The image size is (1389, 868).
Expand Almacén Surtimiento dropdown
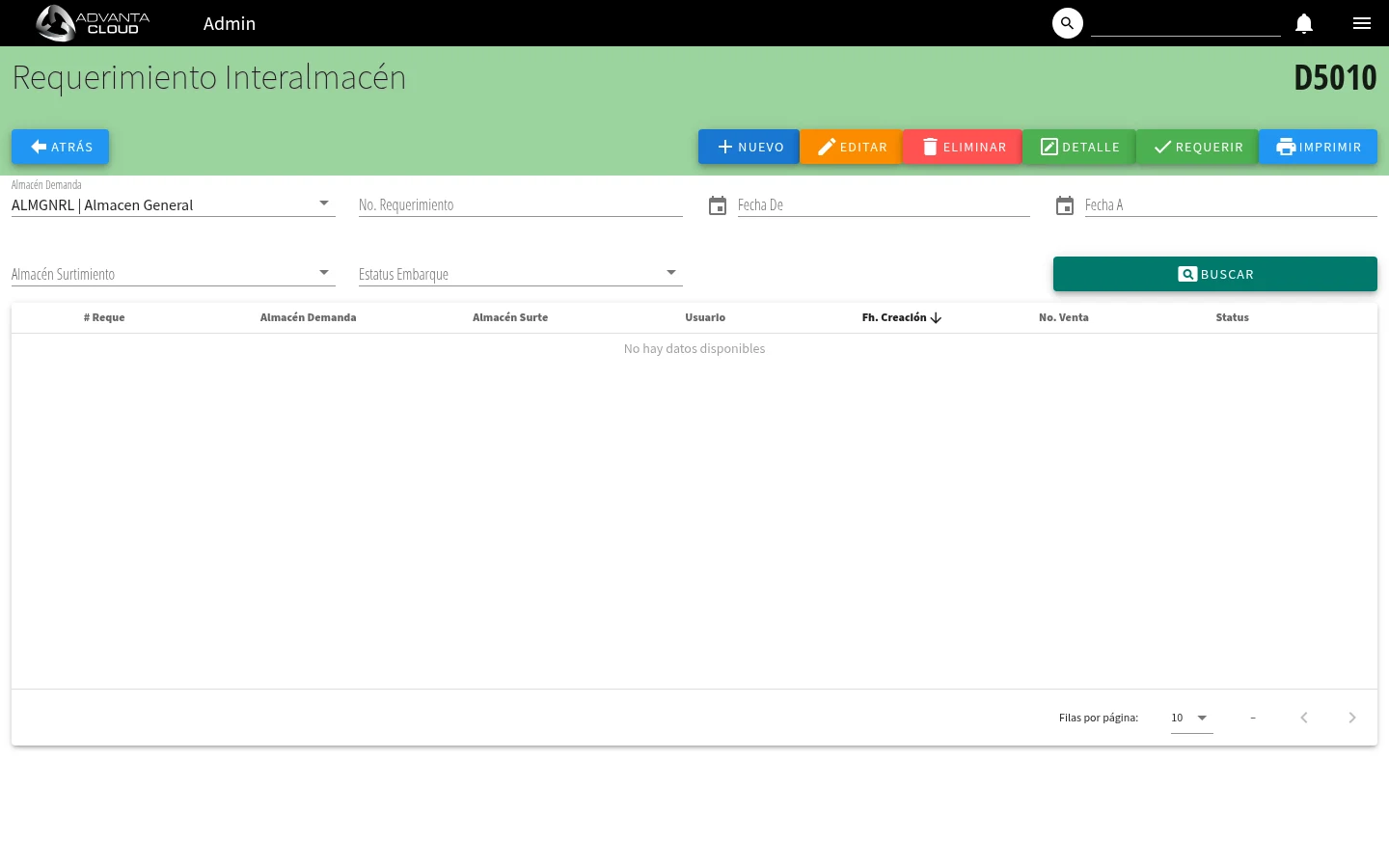tap(174, 274)
